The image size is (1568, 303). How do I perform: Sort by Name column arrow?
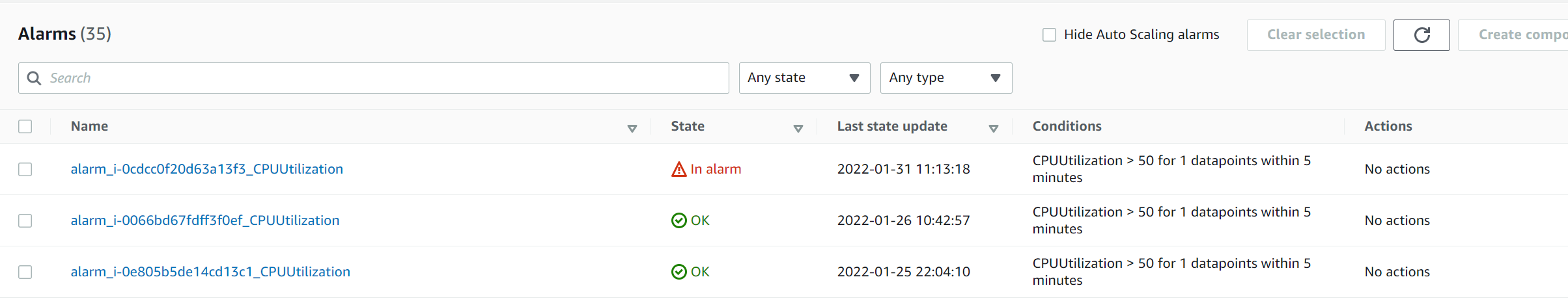pos(632,129)
